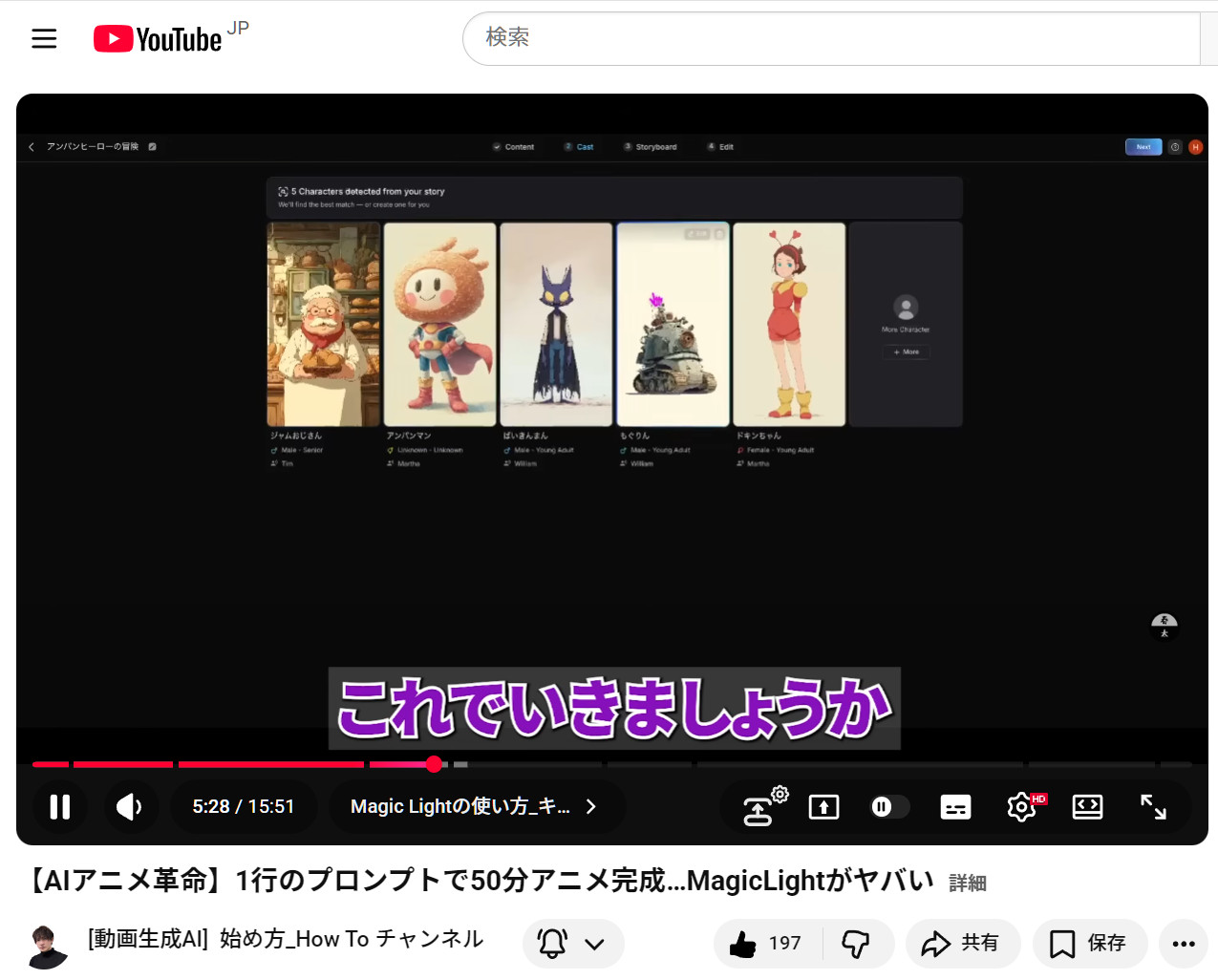Open the YouTube hamburger guide menu

point(44,38)
